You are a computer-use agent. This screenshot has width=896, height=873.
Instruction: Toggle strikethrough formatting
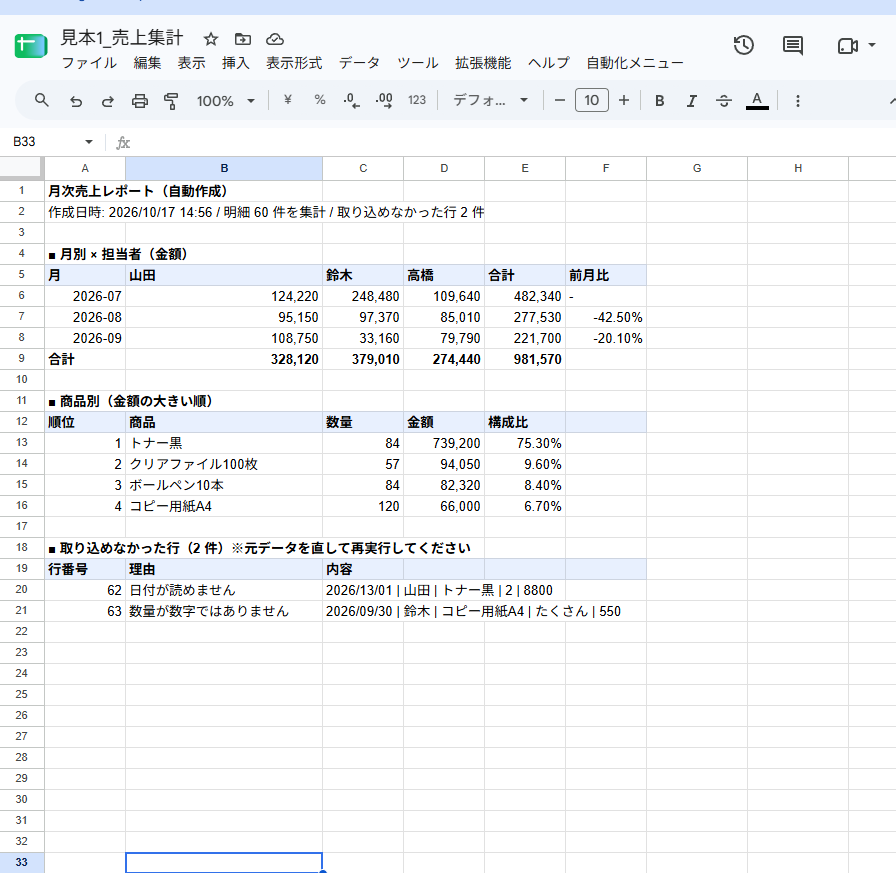pos(723,101)
